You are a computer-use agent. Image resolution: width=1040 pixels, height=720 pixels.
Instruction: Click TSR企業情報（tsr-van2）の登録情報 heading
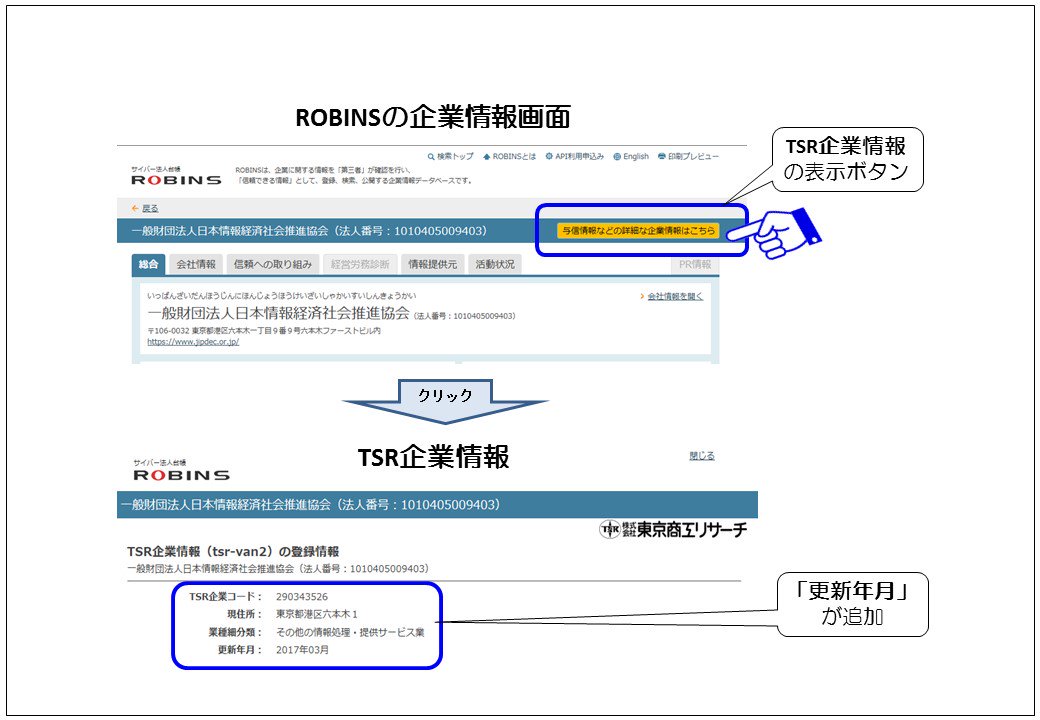[x=233, y=552]
